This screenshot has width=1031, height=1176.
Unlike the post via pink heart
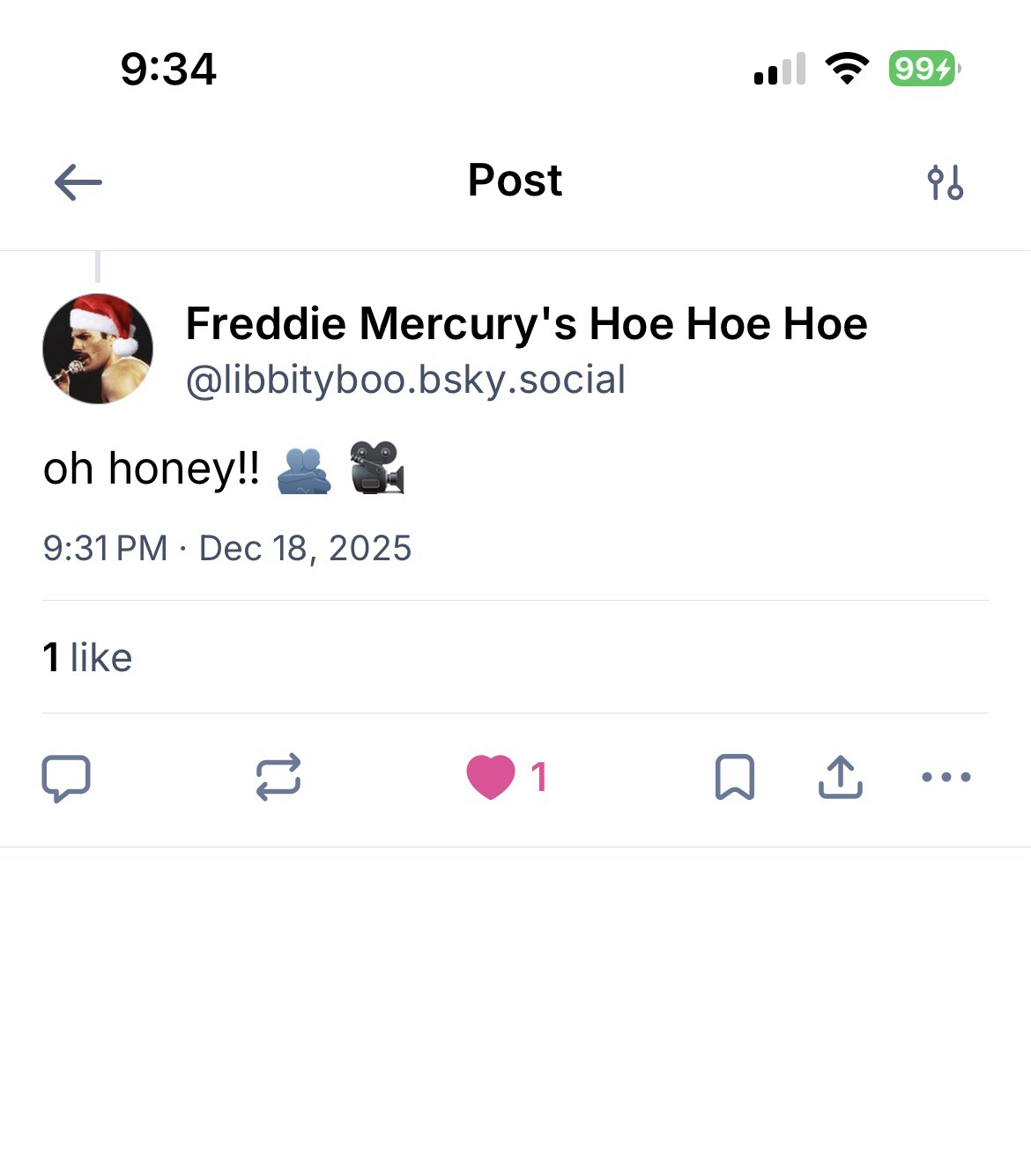coord(491,777)
